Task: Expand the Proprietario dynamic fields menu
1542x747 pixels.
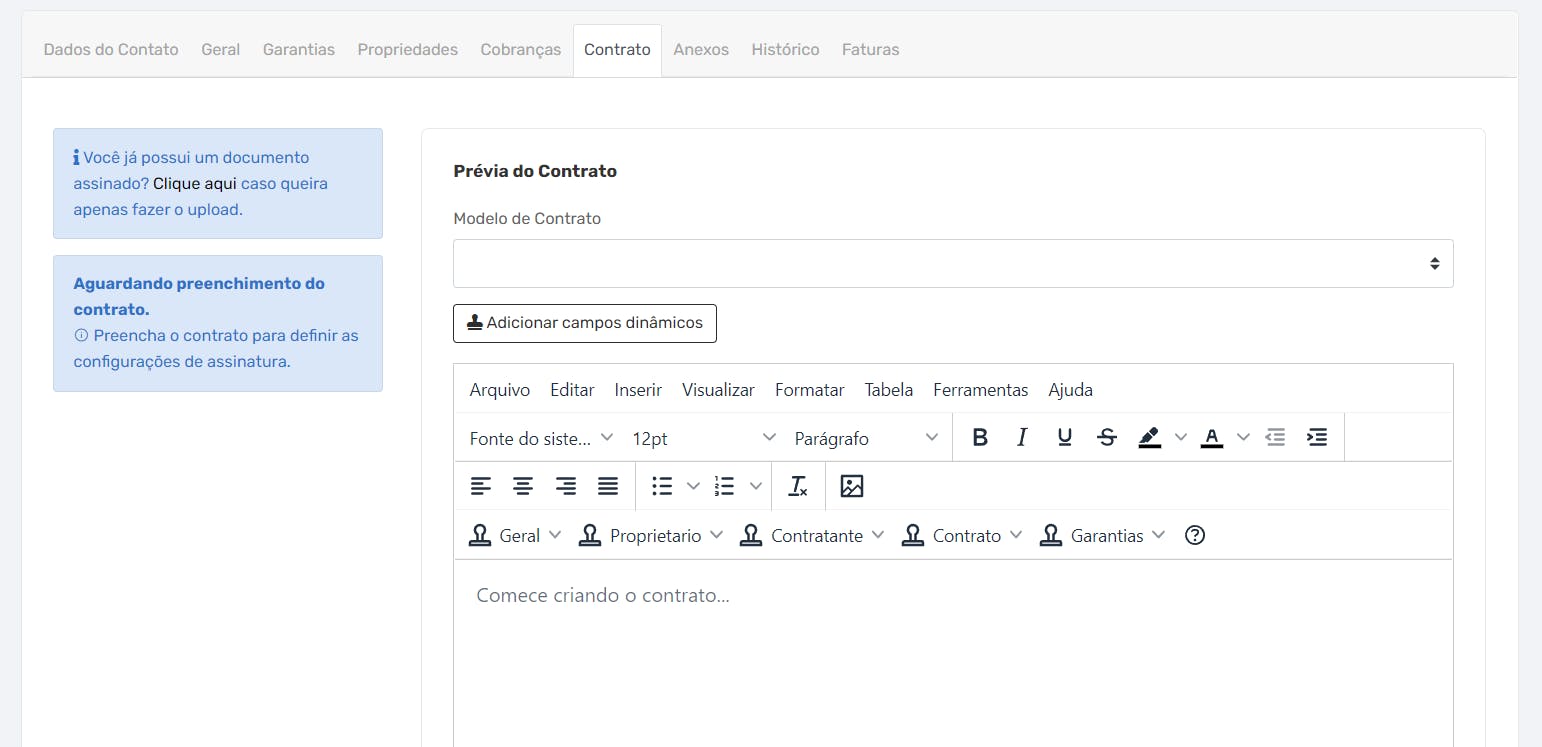Action: point(651,535)
